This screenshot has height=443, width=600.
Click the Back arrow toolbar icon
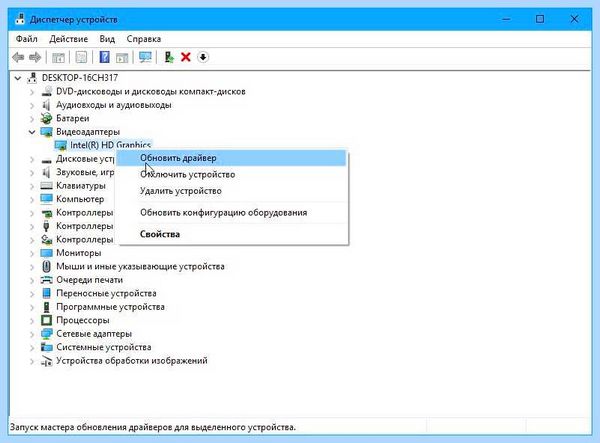pyautogui.click(x=18, y=57)
